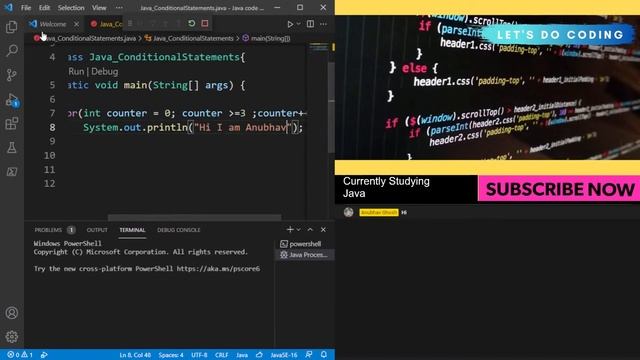Click the Run code lens above main
This screenshot has height=360, width=640.
coord(76,71)
